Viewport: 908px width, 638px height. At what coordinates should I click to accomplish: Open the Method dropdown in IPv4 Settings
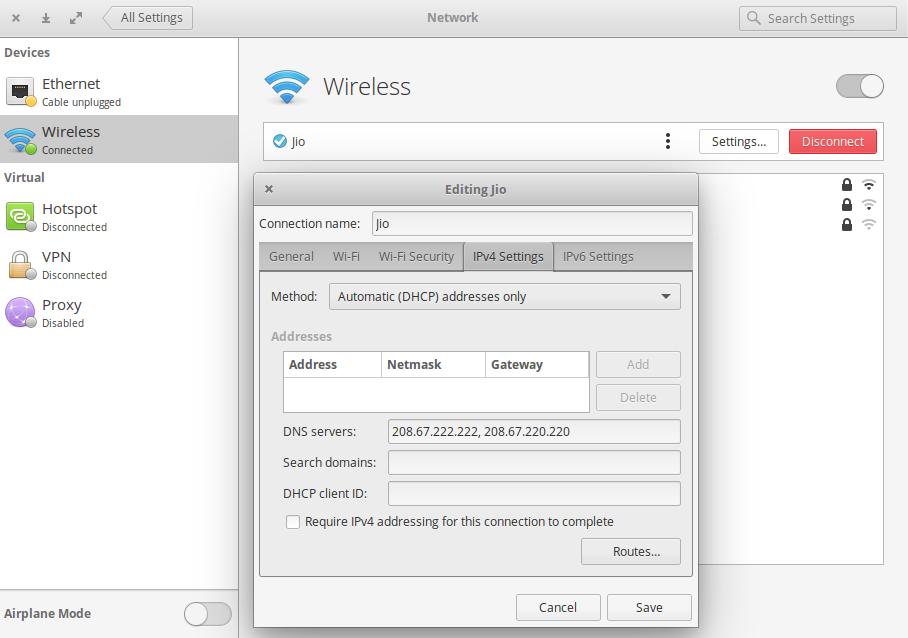(x=504, y=296)
